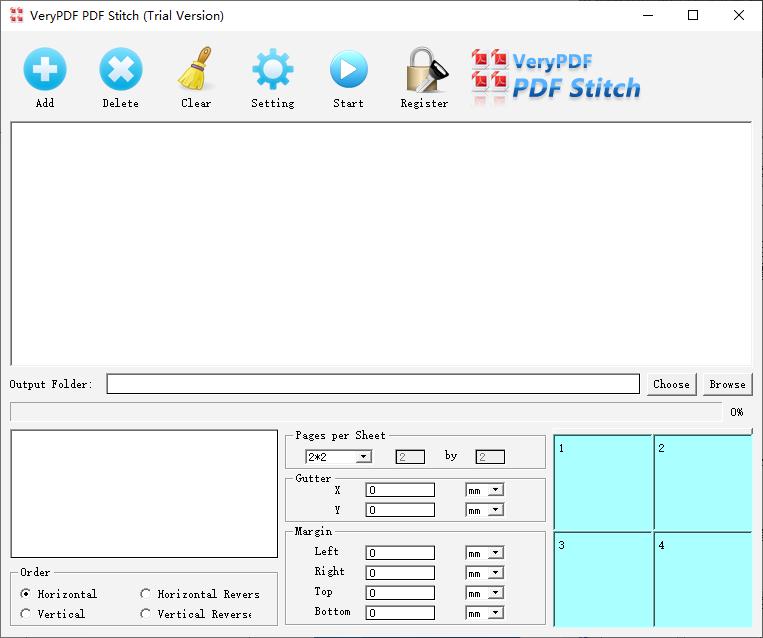Open Setting via gear icon
Screen dimensions: 763x638
click(272, 69)
